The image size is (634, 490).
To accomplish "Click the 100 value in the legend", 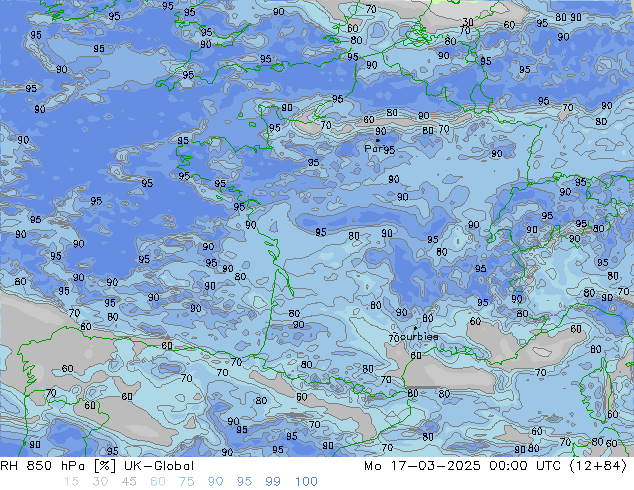I will point(306,482).
